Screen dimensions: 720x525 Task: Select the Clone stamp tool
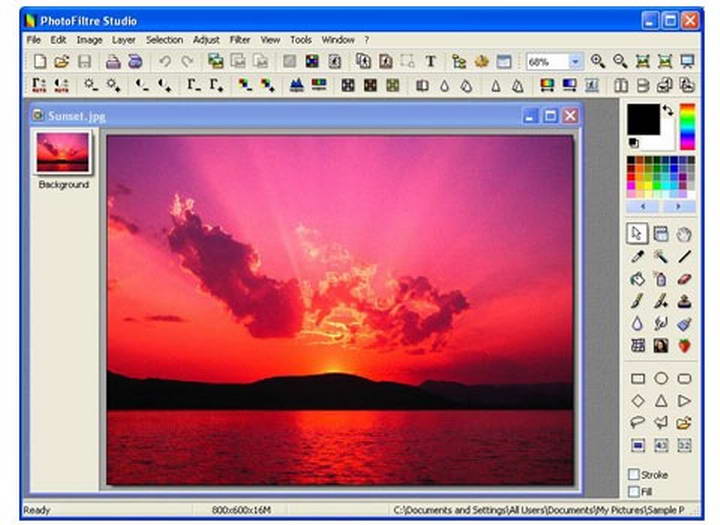click(x=684, y=301)
